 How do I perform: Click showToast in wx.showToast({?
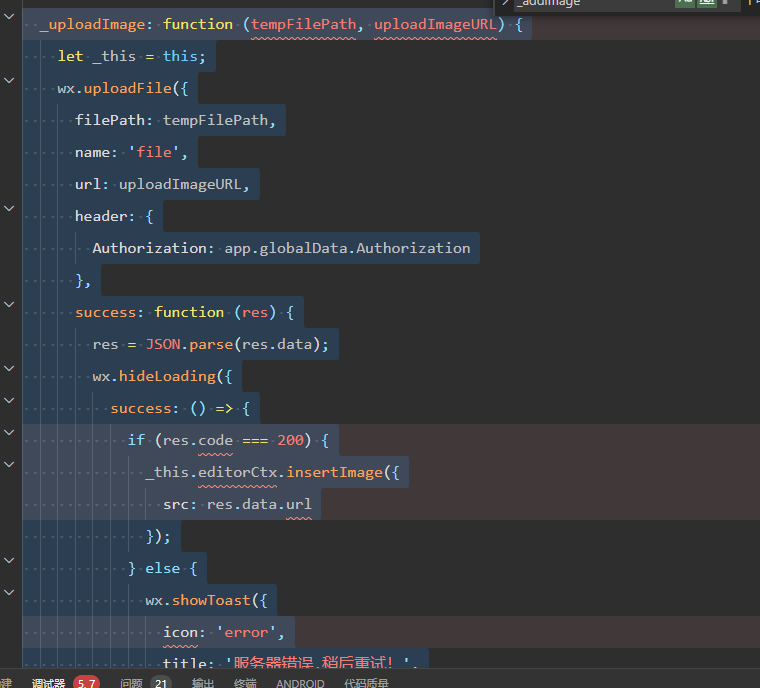pyautogui.click(x=211, y=600)
